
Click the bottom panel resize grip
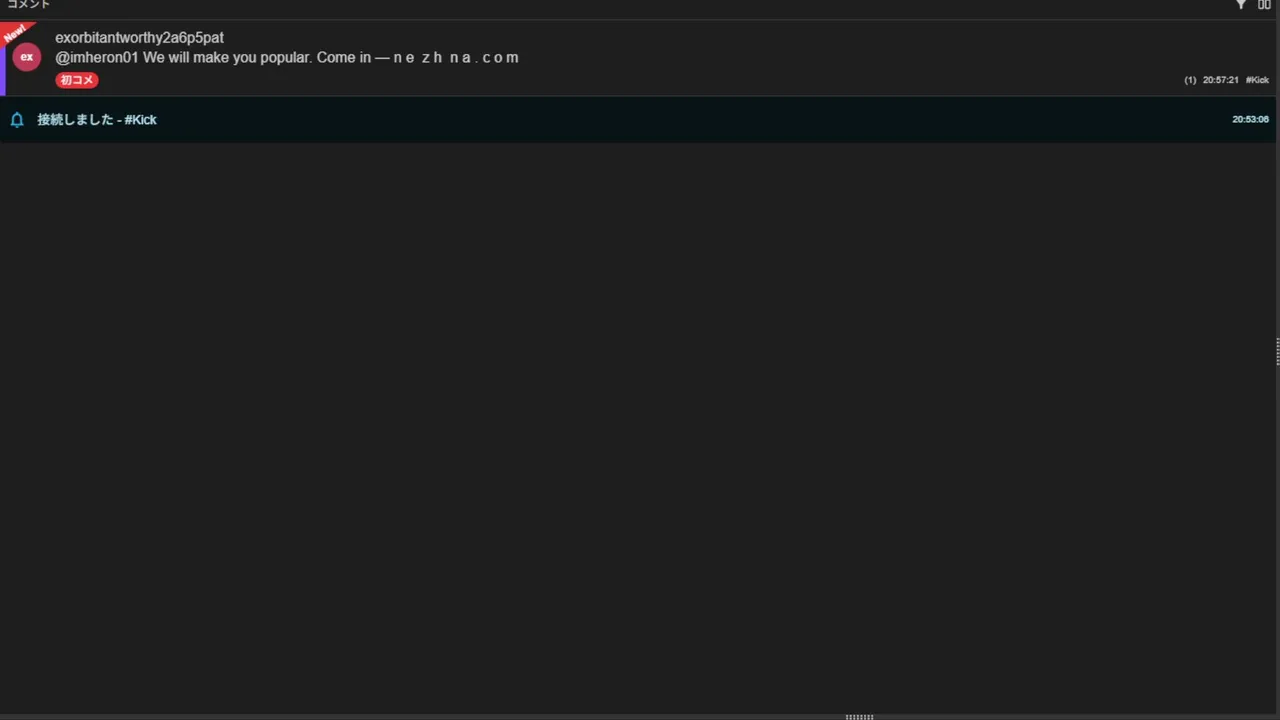860,716
